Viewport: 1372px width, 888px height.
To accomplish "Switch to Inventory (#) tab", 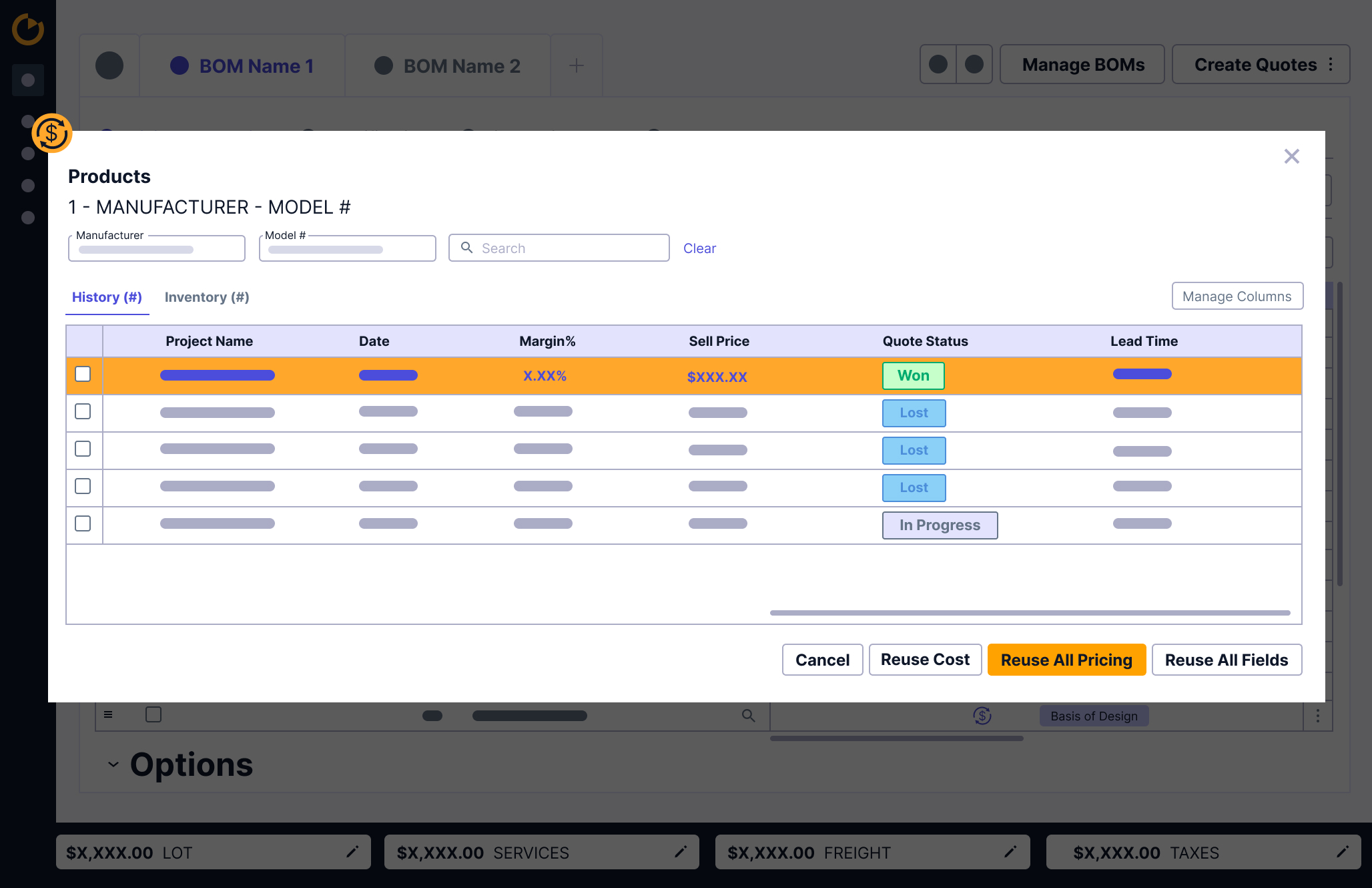I will tap(207, 297).
